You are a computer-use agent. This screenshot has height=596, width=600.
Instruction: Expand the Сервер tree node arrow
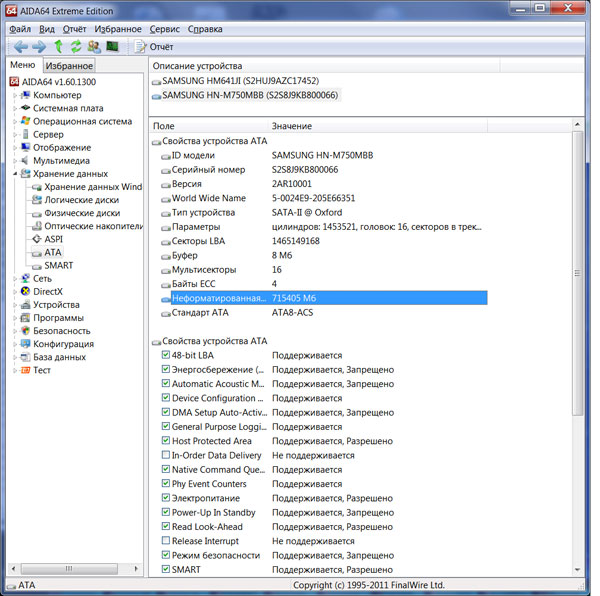(x=15, y=135)
